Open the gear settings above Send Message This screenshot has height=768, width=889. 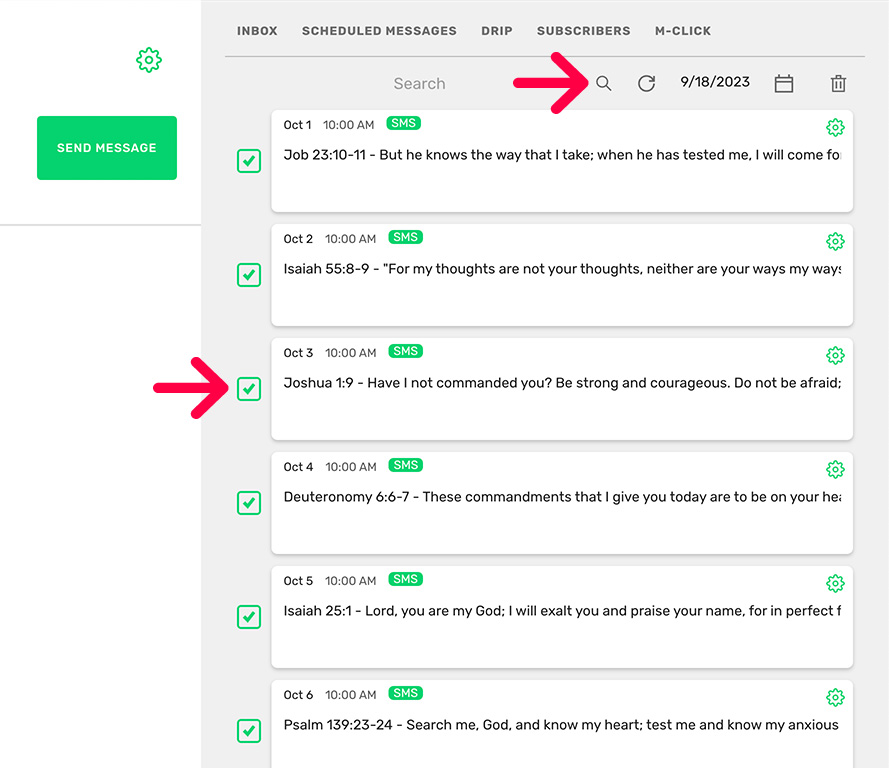click(x=149, y=61)
